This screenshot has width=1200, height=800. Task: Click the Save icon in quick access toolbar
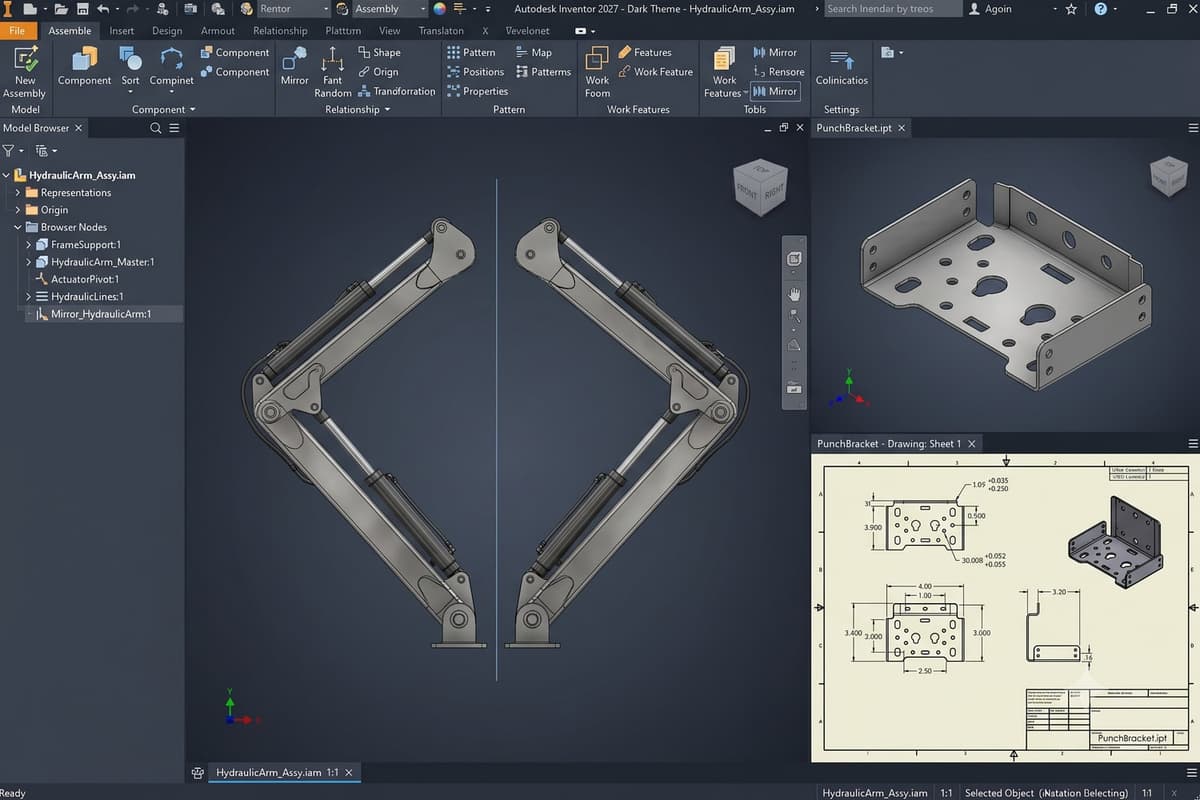(82, 9)
